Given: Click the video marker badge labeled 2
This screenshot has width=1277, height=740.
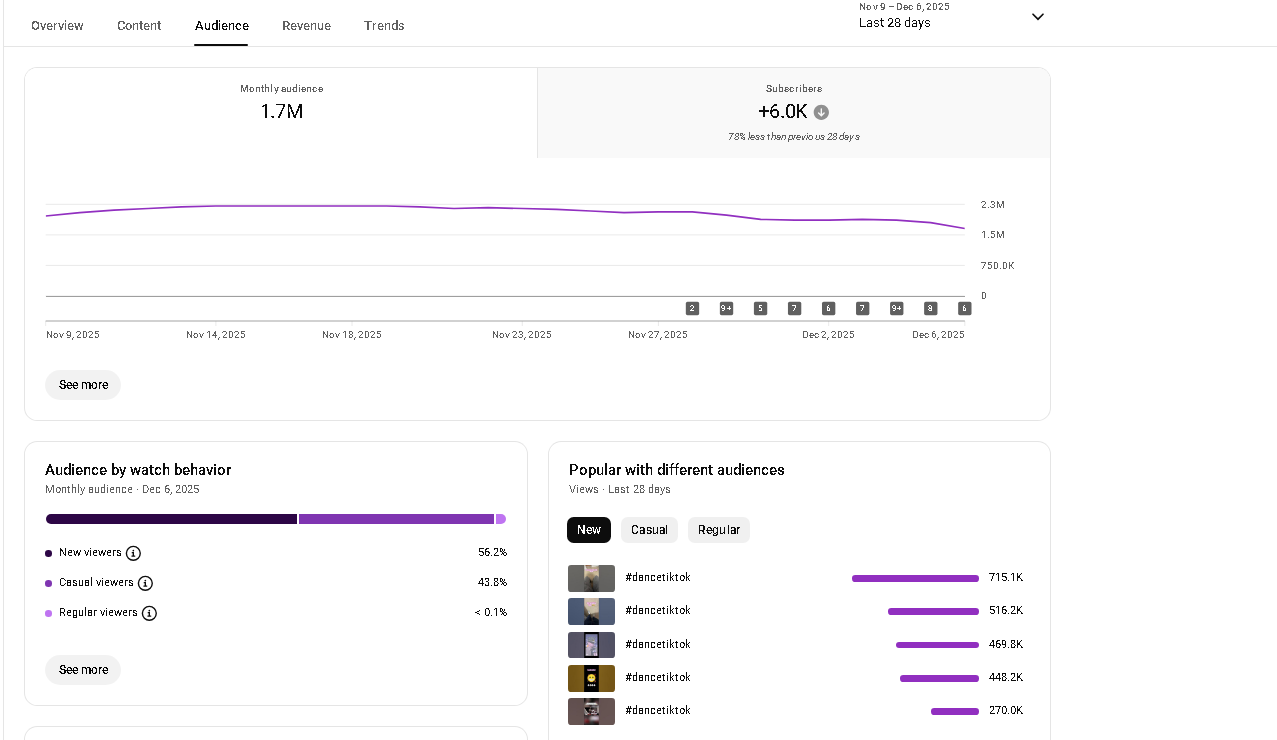Looking at the screenshot, I should coord(692,308).
